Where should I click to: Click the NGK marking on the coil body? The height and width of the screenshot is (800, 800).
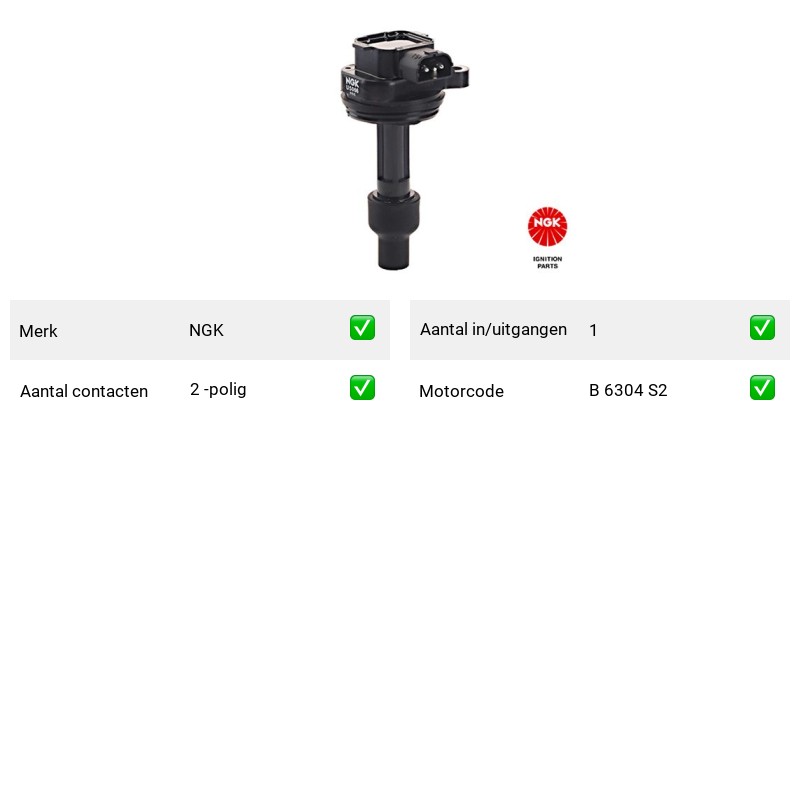[x=352, y=83]
